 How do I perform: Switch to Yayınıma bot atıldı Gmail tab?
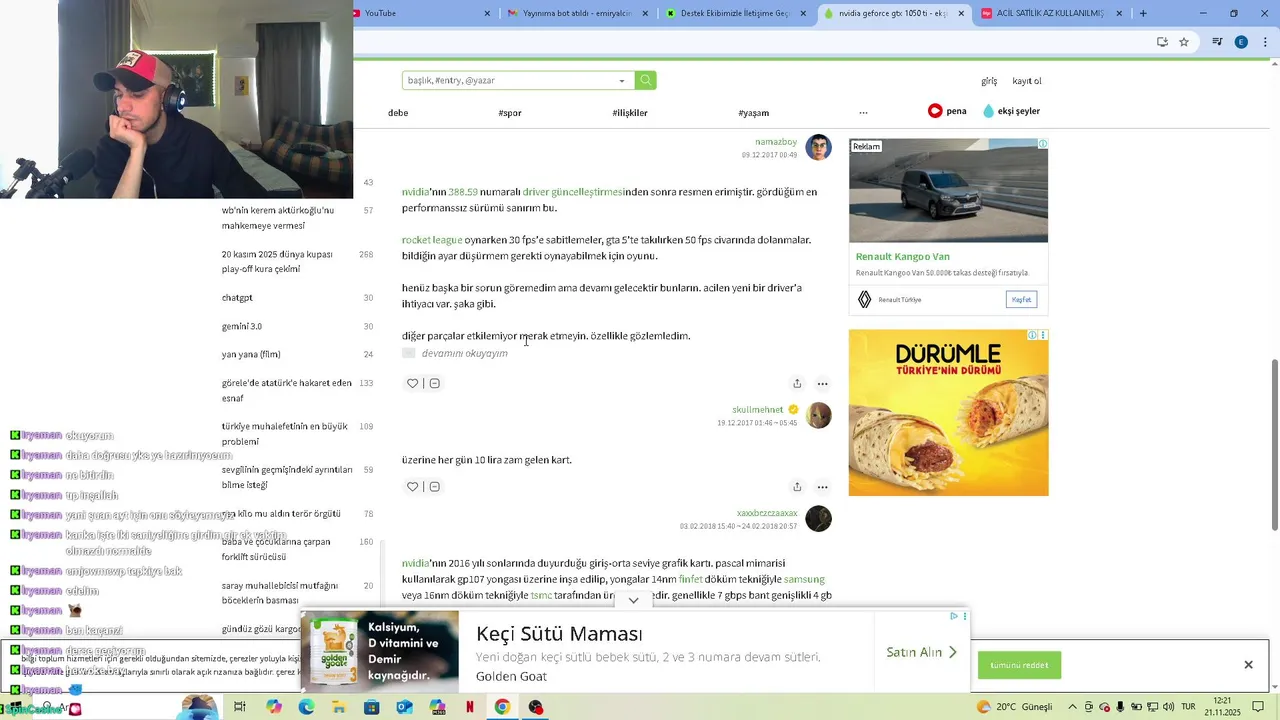(578, 13)
